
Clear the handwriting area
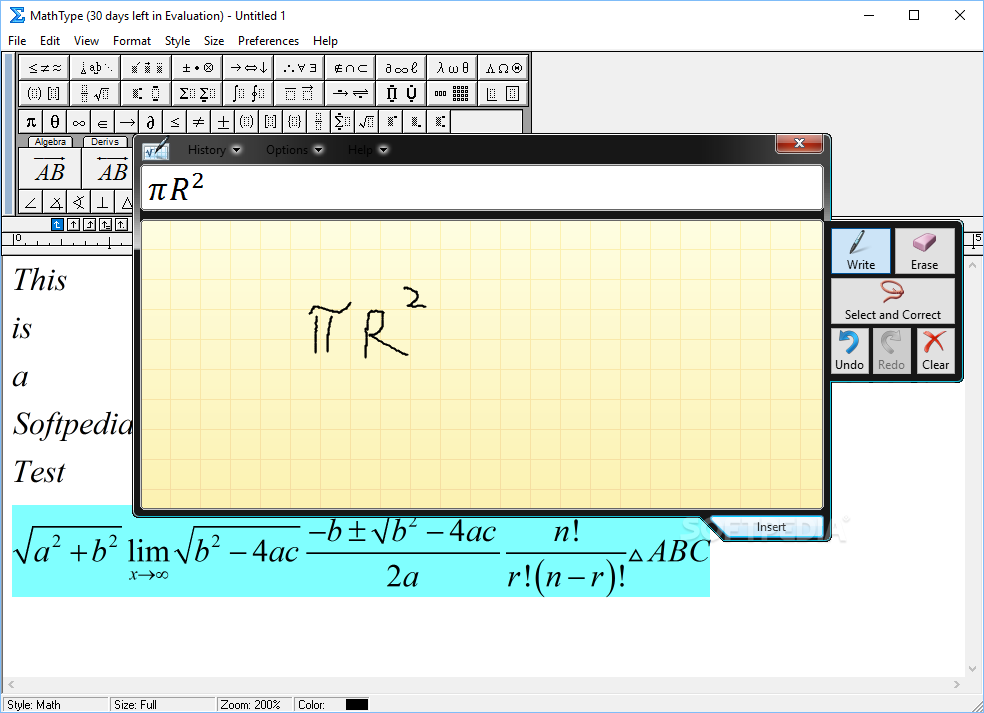point(935,351)
